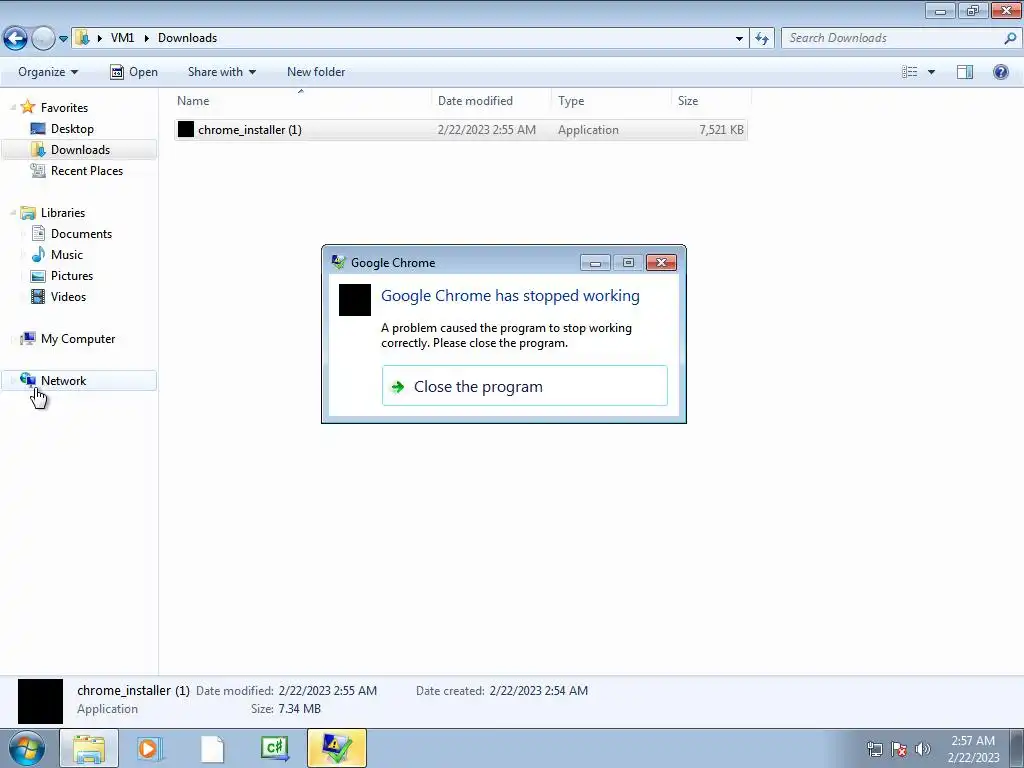Open the C# application in taskbar
Viewport: 1024px width, 768px height.
point(274,748)
